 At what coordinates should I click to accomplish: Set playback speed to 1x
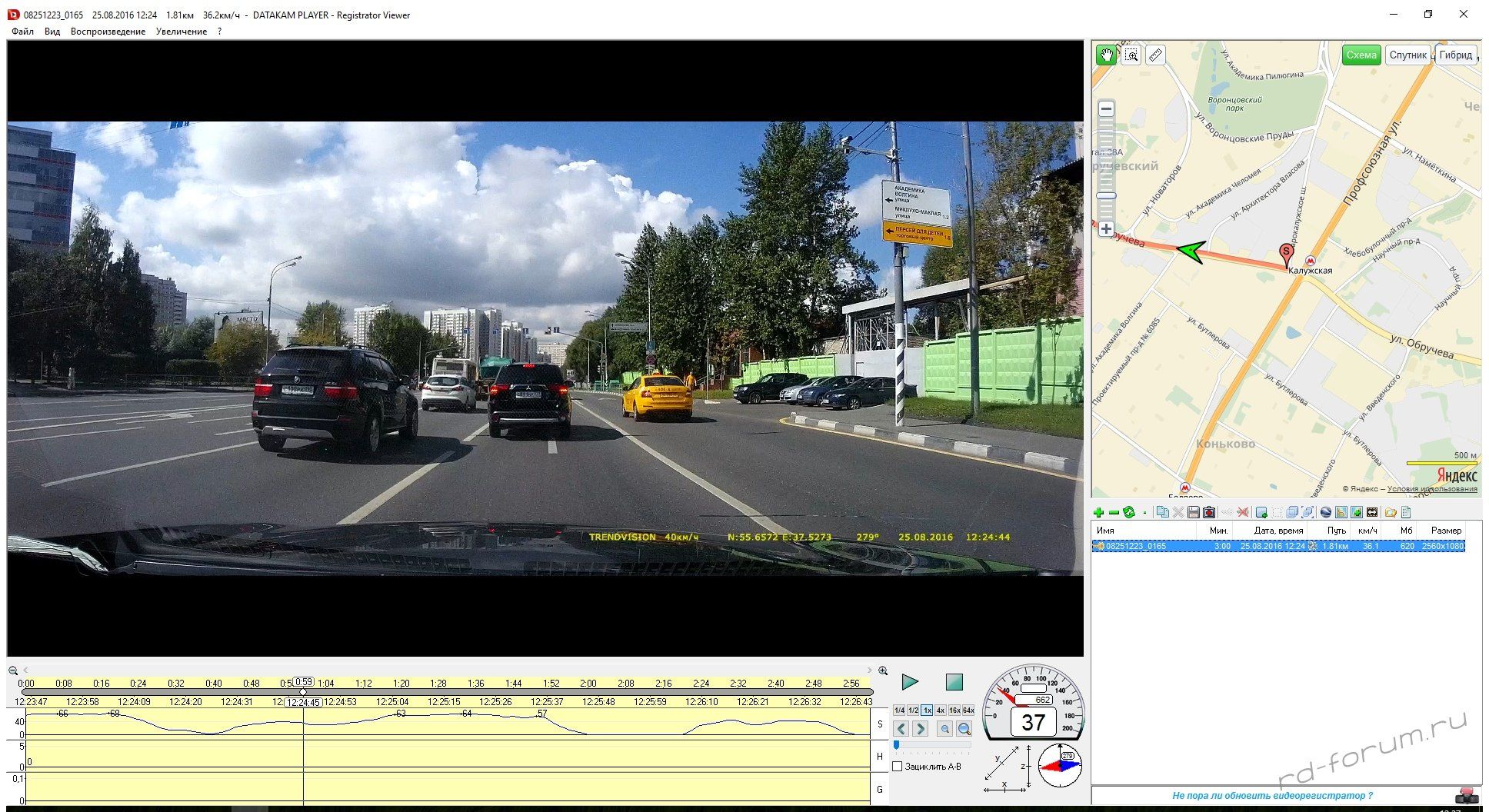(927, 710)
